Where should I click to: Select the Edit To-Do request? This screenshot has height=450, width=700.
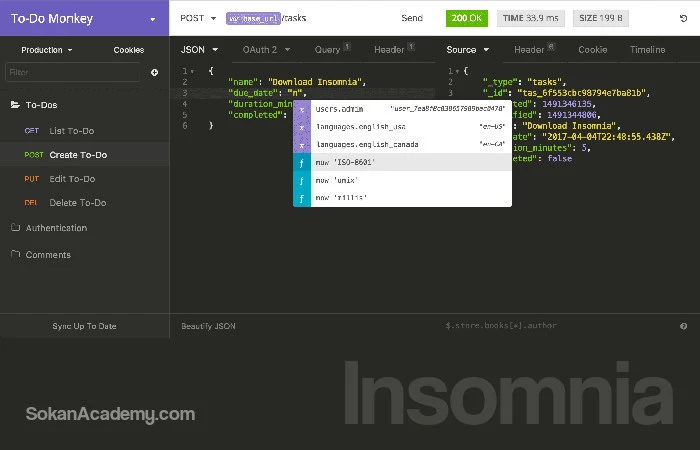pyautogui.click(x=84, y=179)
